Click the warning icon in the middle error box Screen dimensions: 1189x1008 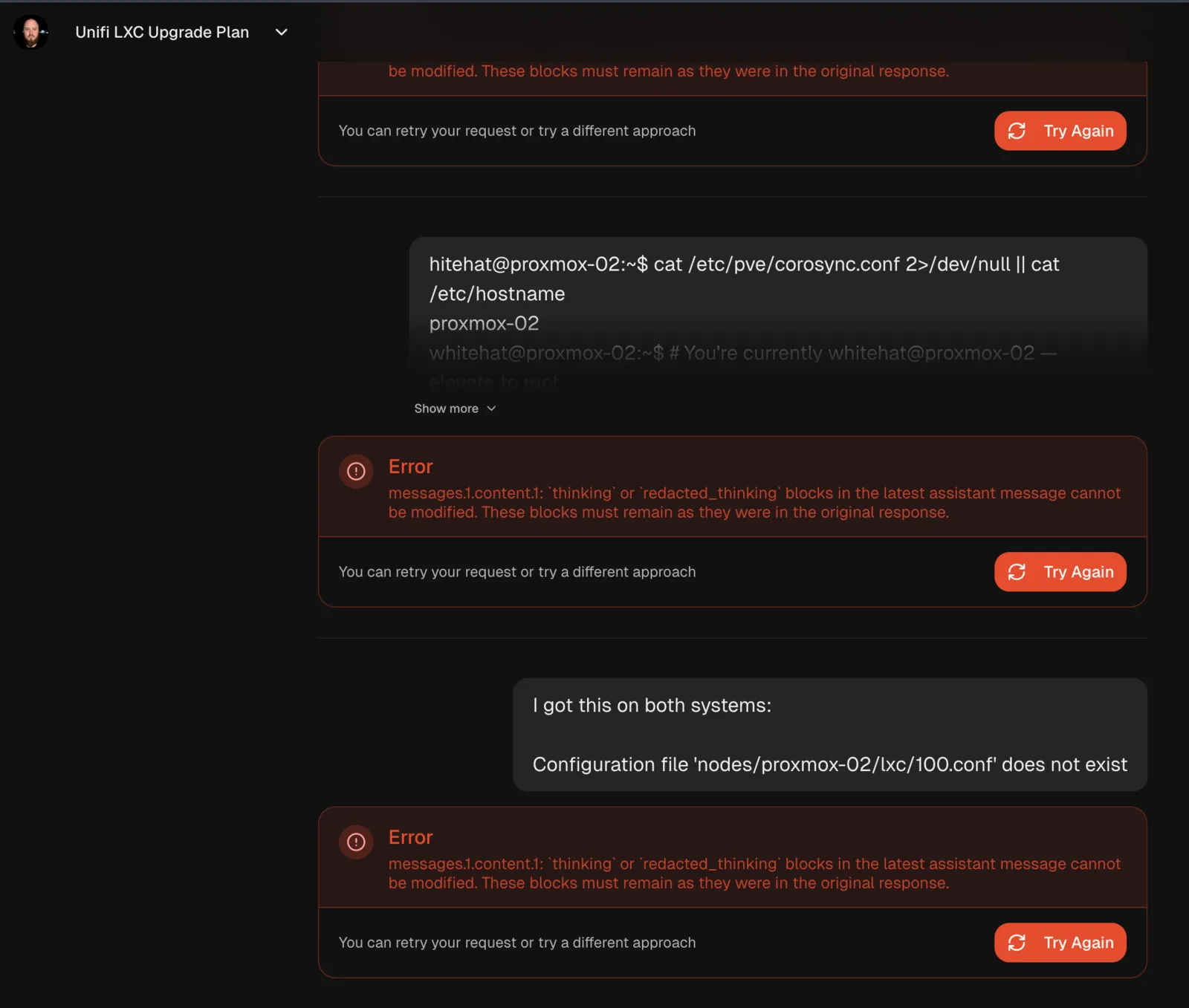click(x=356, y=471)
